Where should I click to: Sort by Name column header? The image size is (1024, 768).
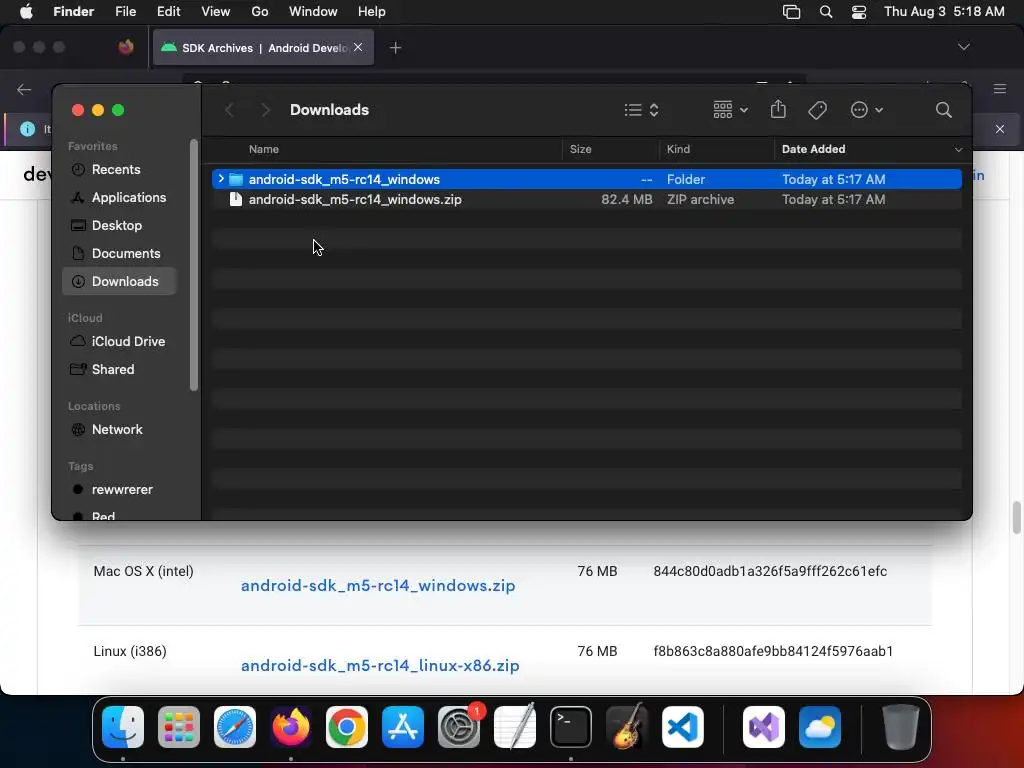[263, 149]
